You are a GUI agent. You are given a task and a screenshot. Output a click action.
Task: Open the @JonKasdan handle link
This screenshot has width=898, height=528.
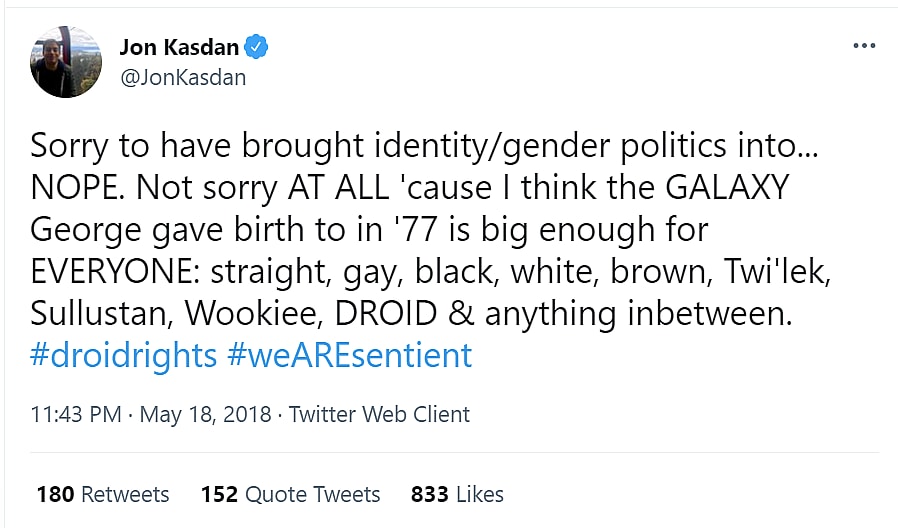(182, 77)
